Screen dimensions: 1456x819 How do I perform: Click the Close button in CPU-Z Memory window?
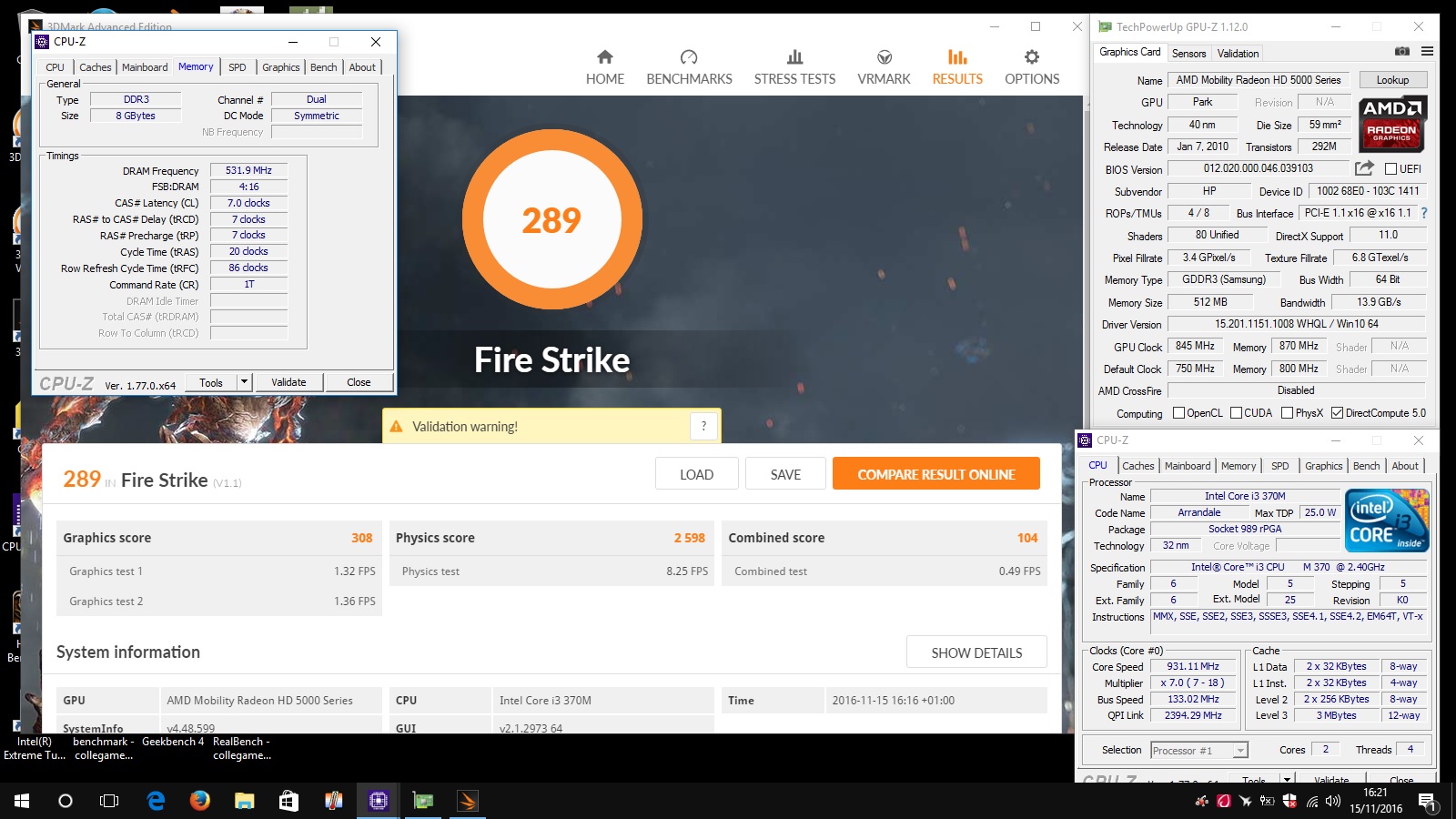pyautogui.click(x=359, y=382)
